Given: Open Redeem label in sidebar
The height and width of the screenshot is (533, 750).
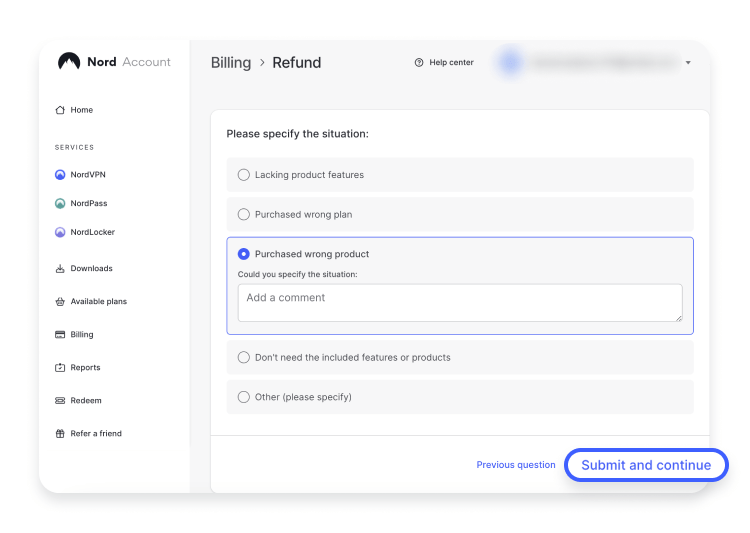Looking at the screenshot, I should (x=86, y=400).
